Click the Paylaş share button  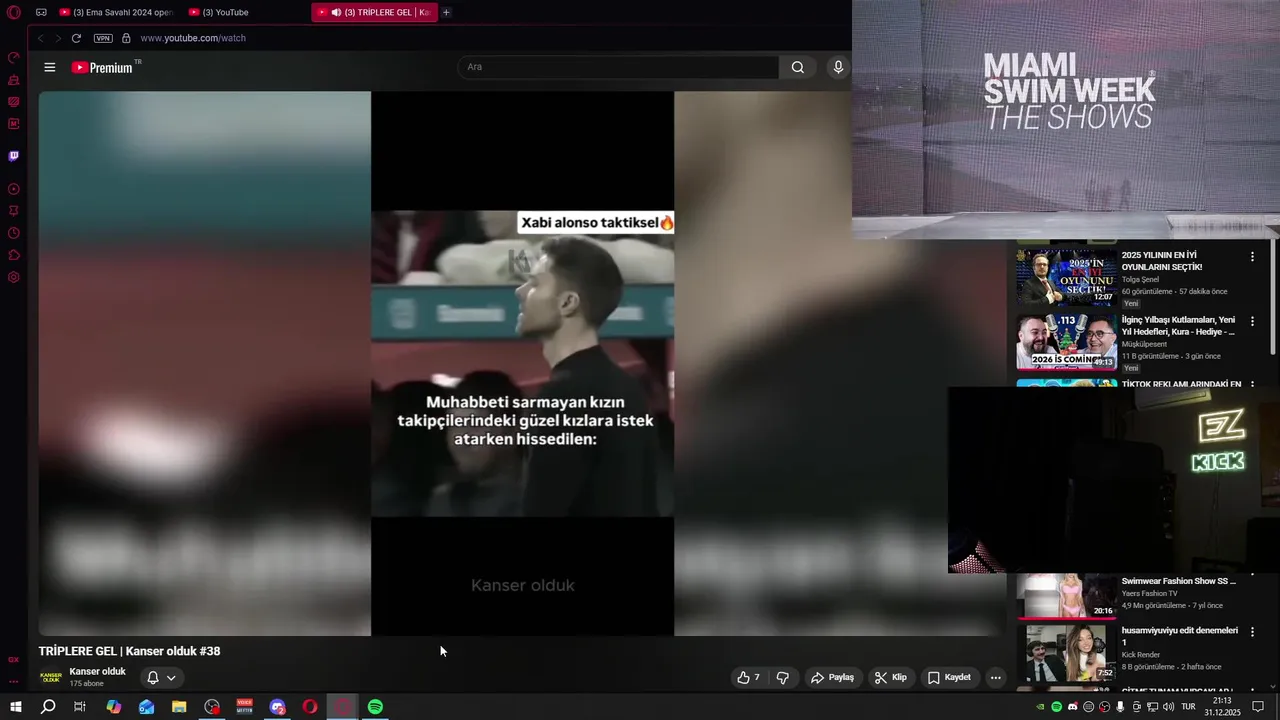(x=832, y=677)
